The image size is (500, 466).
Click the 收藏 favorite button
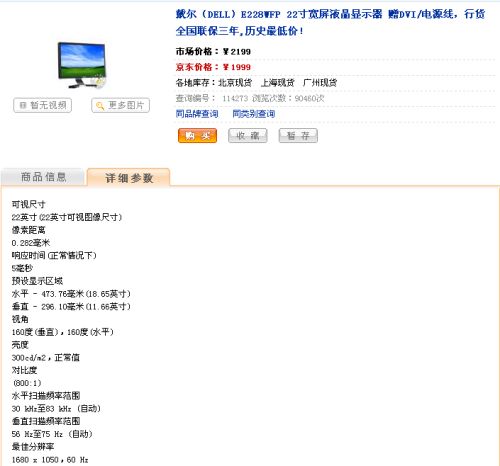click(248, 136)
